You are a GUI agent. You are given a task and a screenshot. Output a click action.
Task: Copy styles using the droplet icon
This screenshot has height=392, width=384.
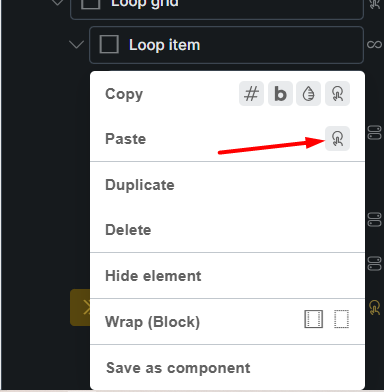click(x=309, y=94)
